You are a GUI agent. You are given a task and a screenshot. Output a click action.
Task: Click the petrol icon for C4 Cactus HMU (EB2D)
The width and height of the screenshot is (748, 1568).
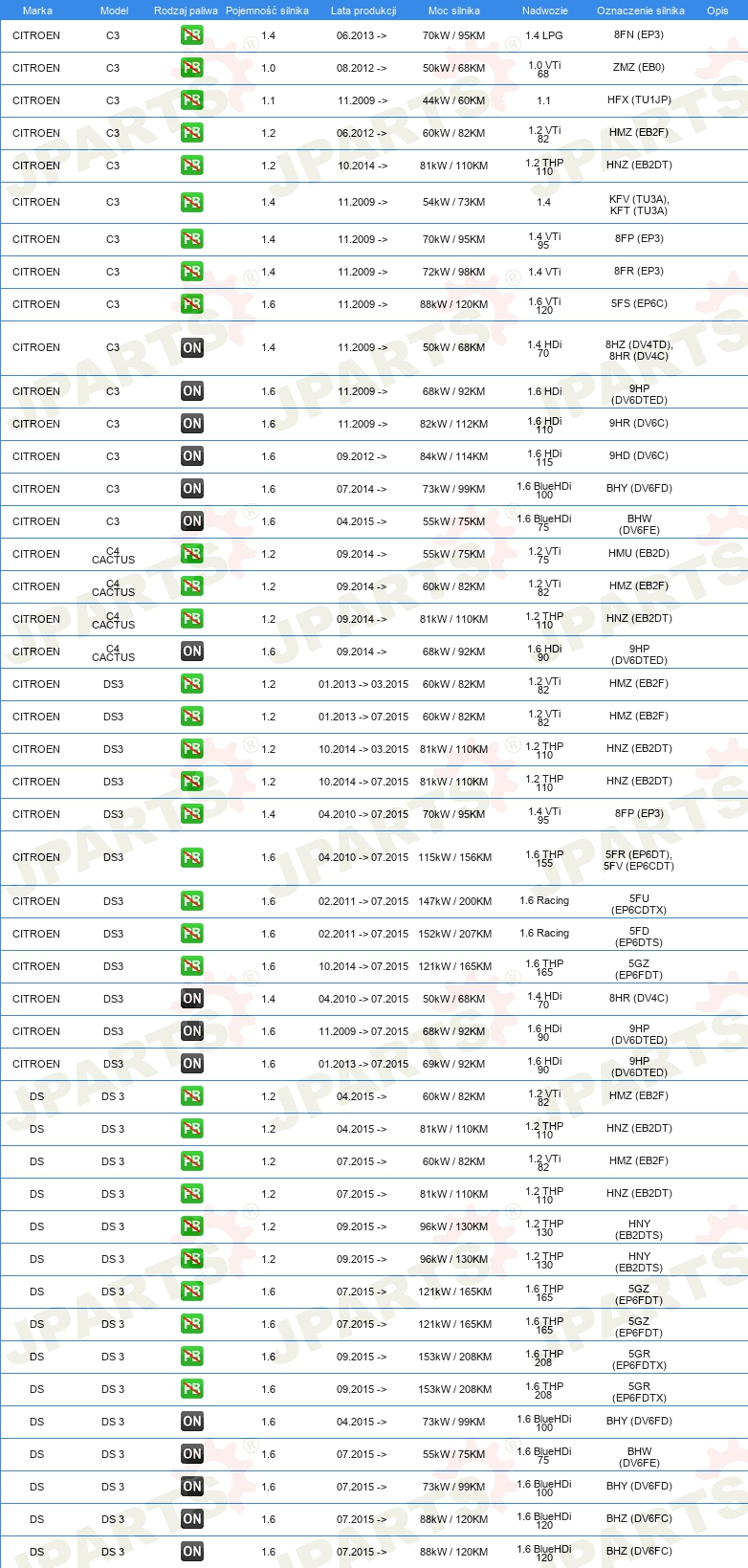tap(192, 554)
